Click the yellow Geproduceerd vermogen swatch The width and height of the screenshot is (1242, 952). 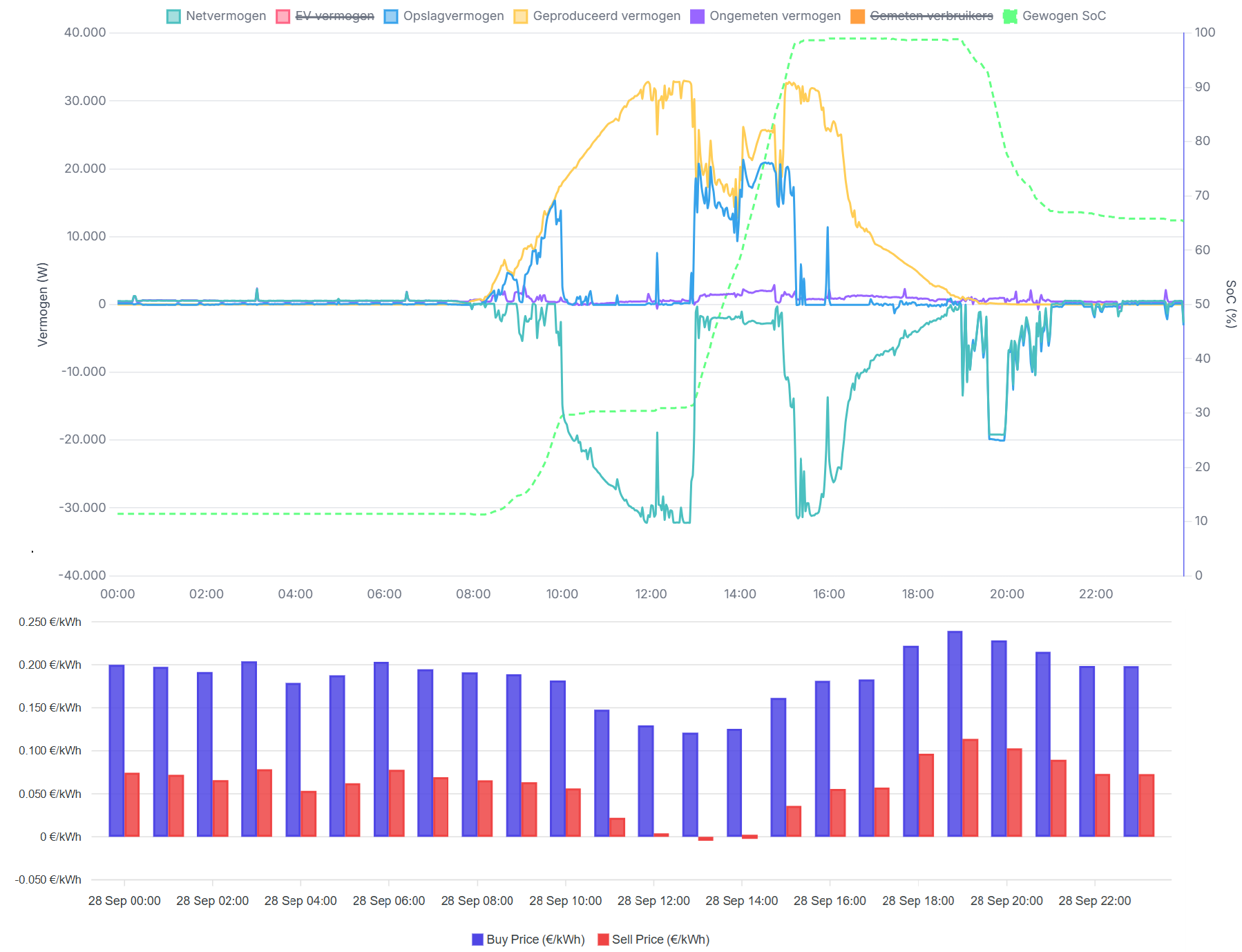coord(521,17)
